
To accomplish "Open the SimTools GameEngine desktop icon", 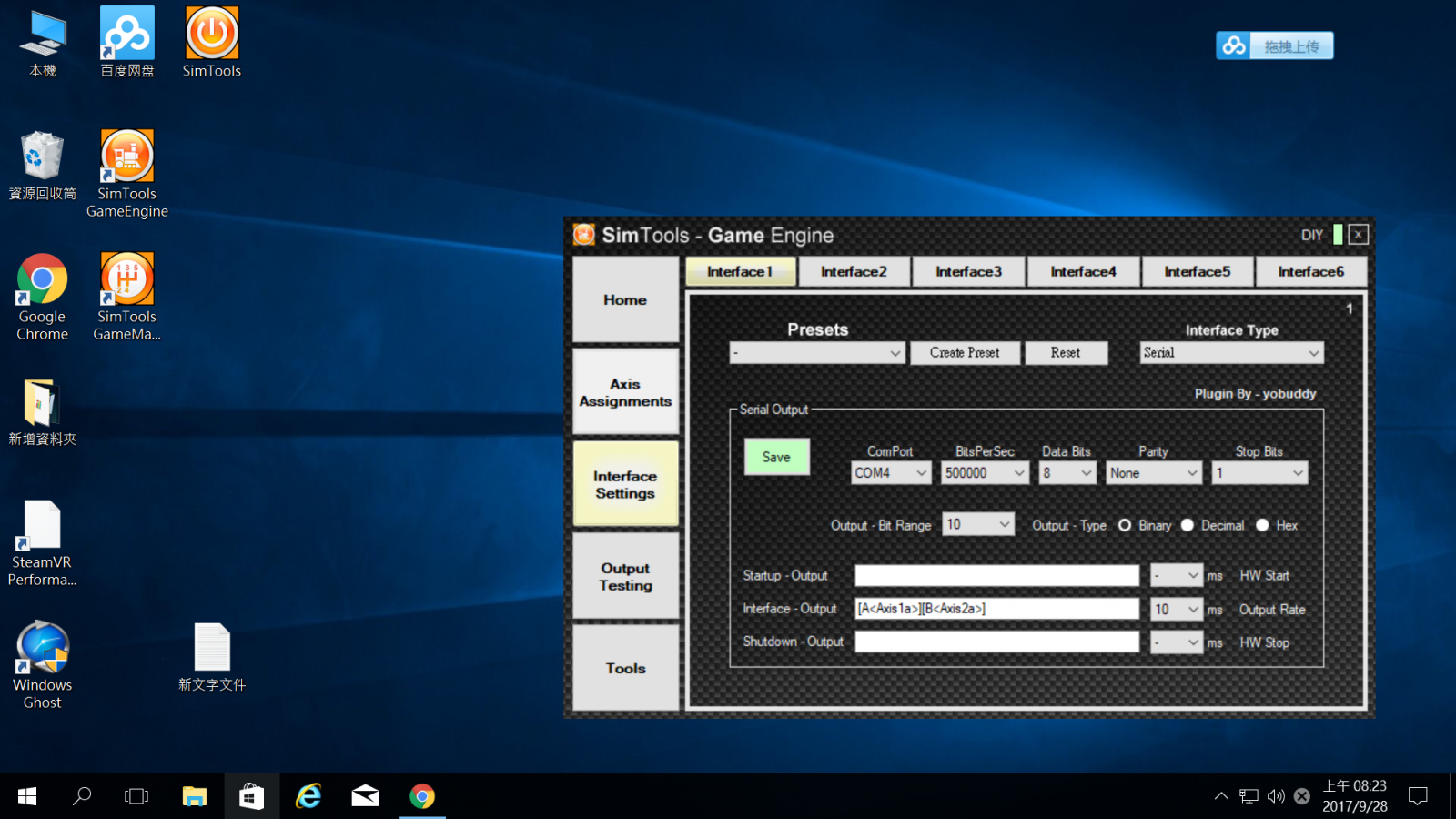I will [x=127, y=173].
